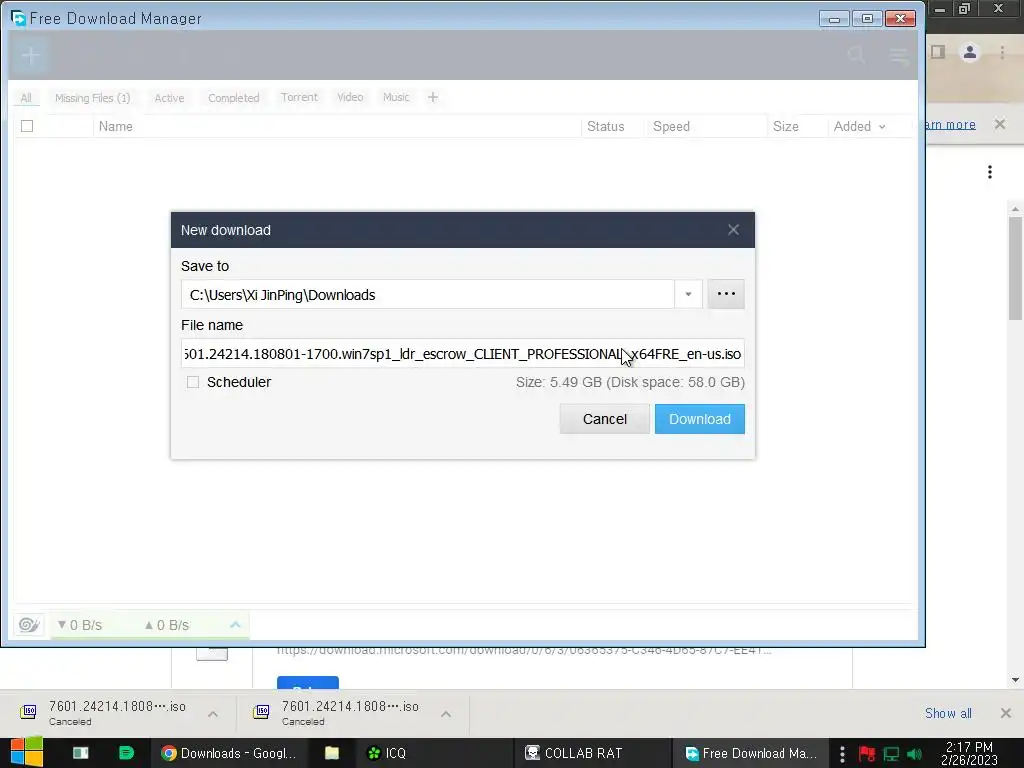Open first canceled iso download options chevron
Screen dimensions: 1024x768
pyautogui.click(x=213, y=714)
